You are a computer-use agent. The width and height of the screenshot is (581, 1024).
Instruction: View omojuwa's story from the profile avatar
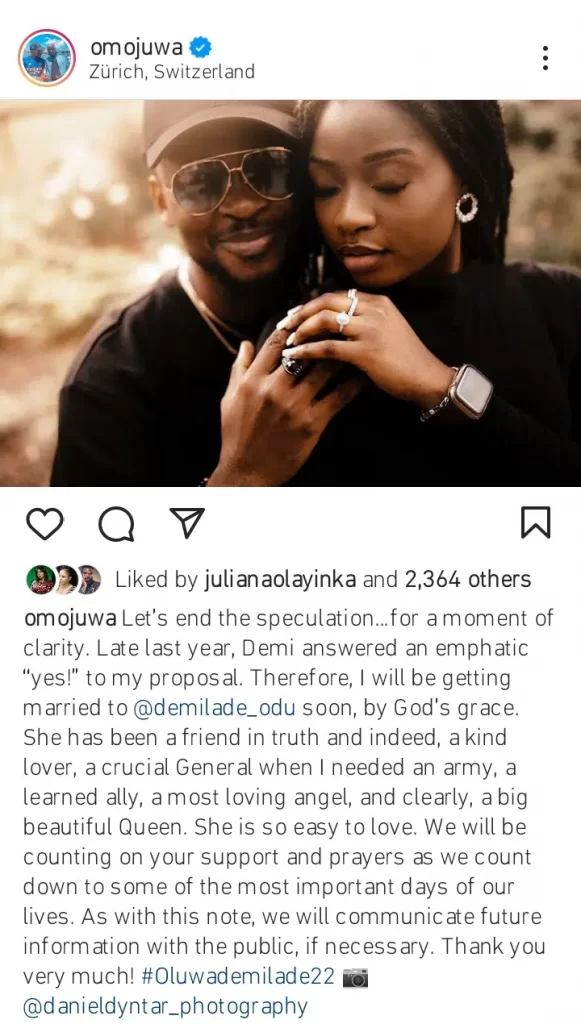[47, 58]
